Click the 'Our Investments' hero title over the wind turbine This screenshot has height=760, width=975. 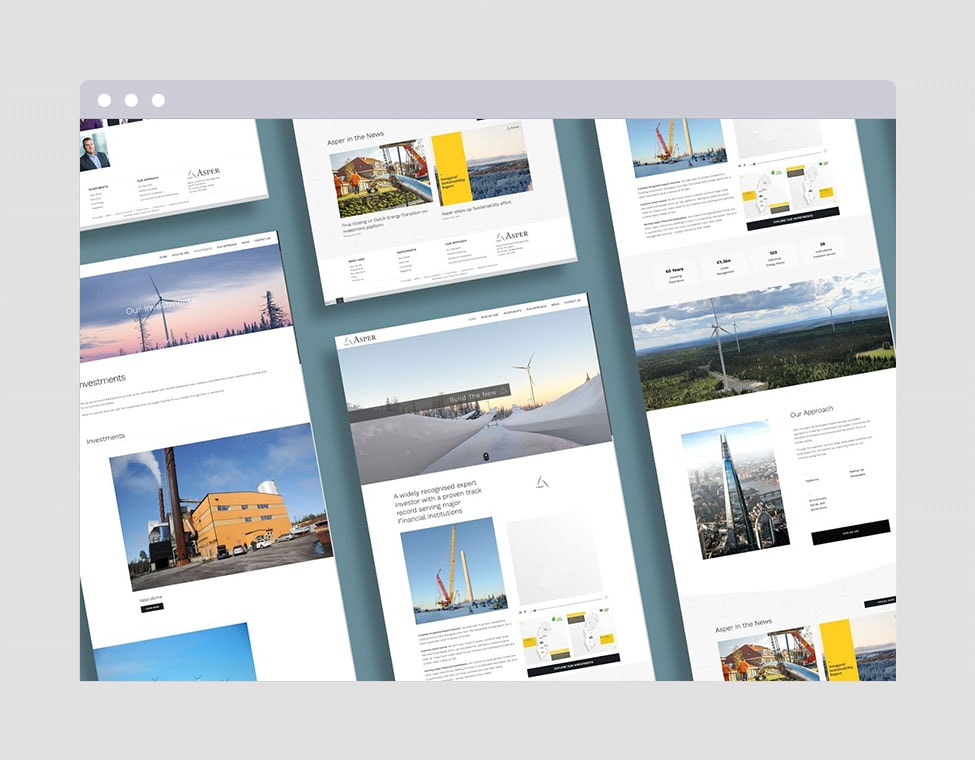click(158, 307)
